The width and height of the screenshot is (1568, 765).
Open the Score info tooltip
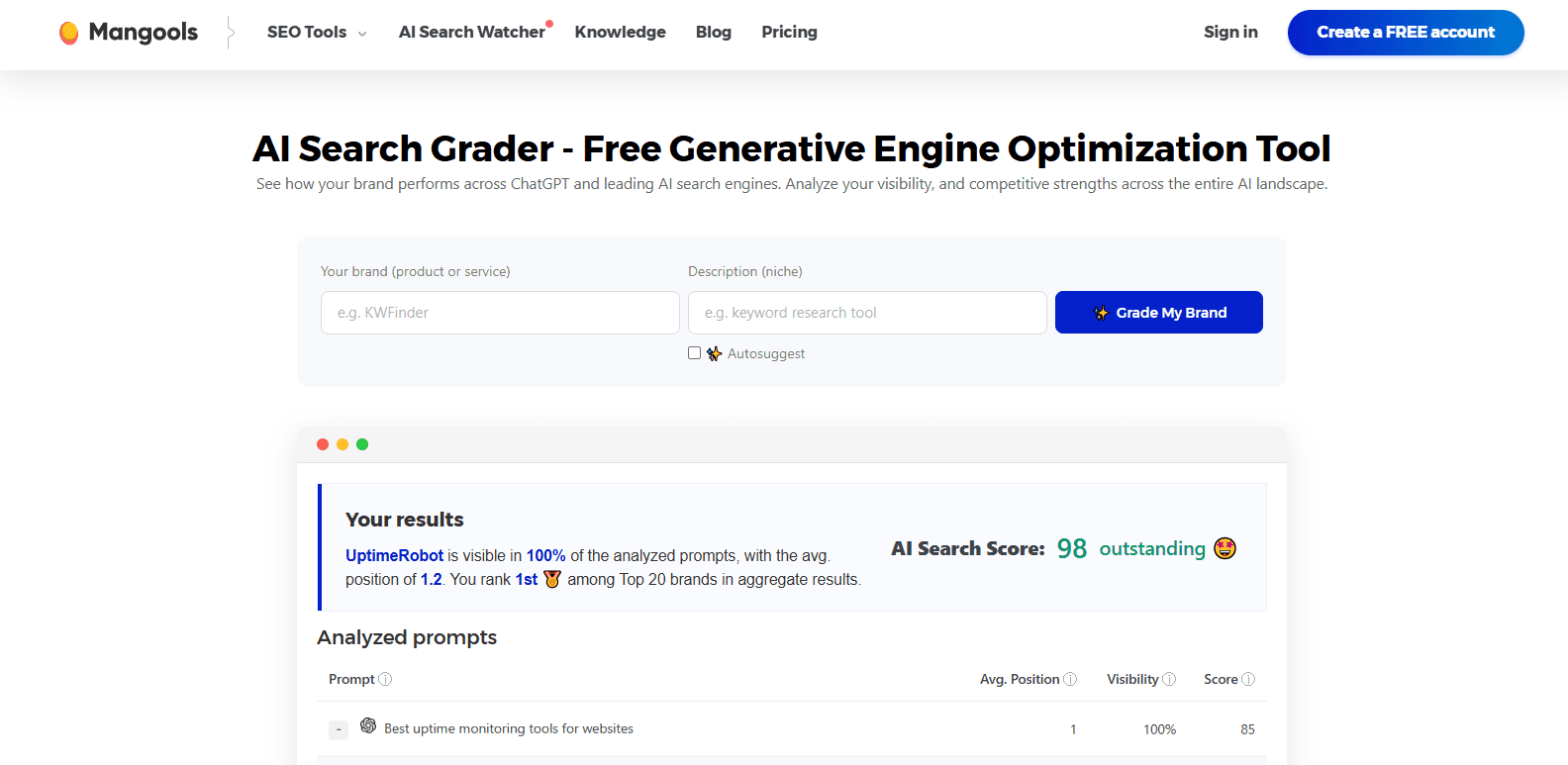pyautogui.click(x=1248, y=679)
